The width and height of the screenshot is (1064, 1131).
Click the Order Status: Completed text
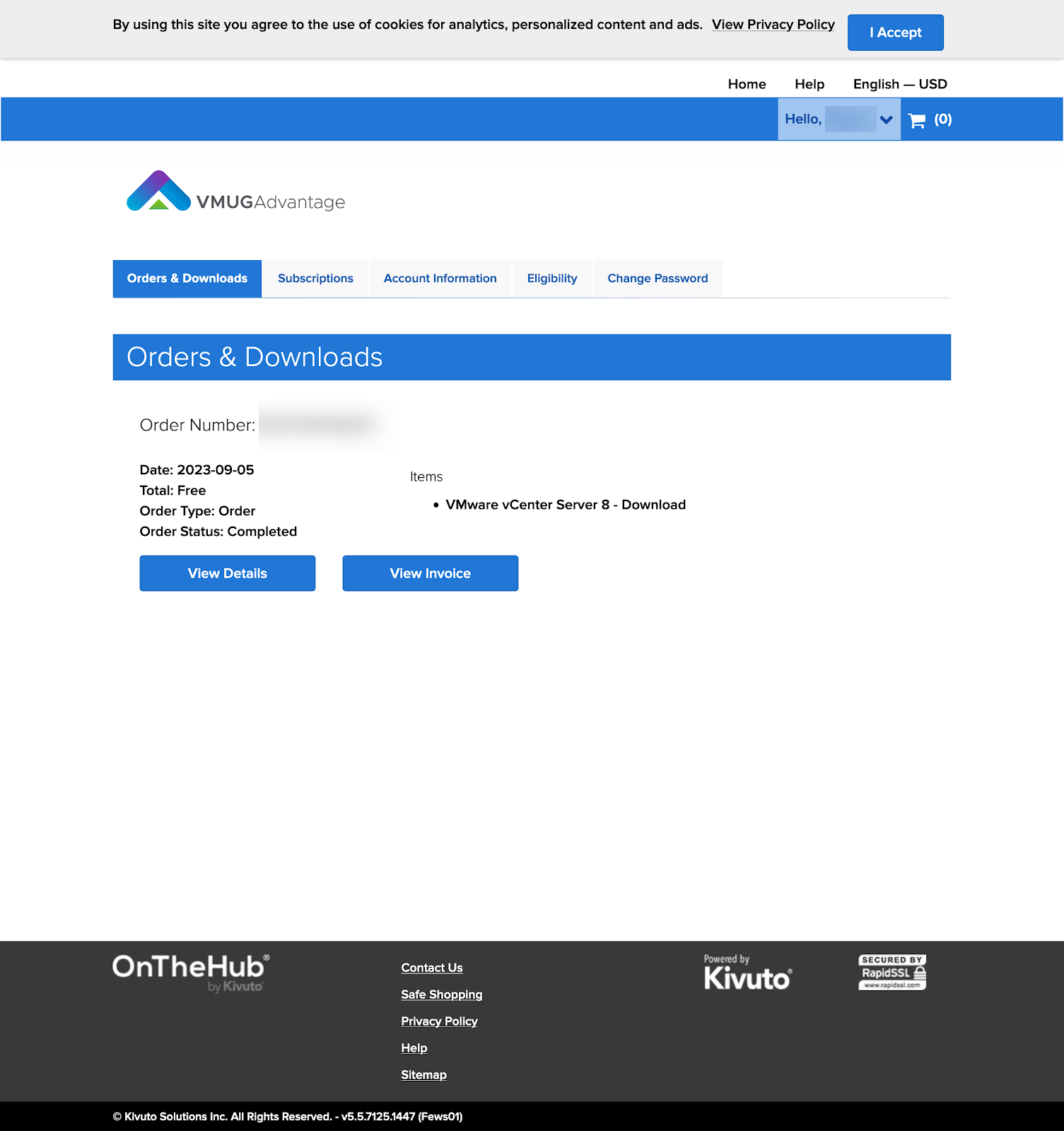218,532
